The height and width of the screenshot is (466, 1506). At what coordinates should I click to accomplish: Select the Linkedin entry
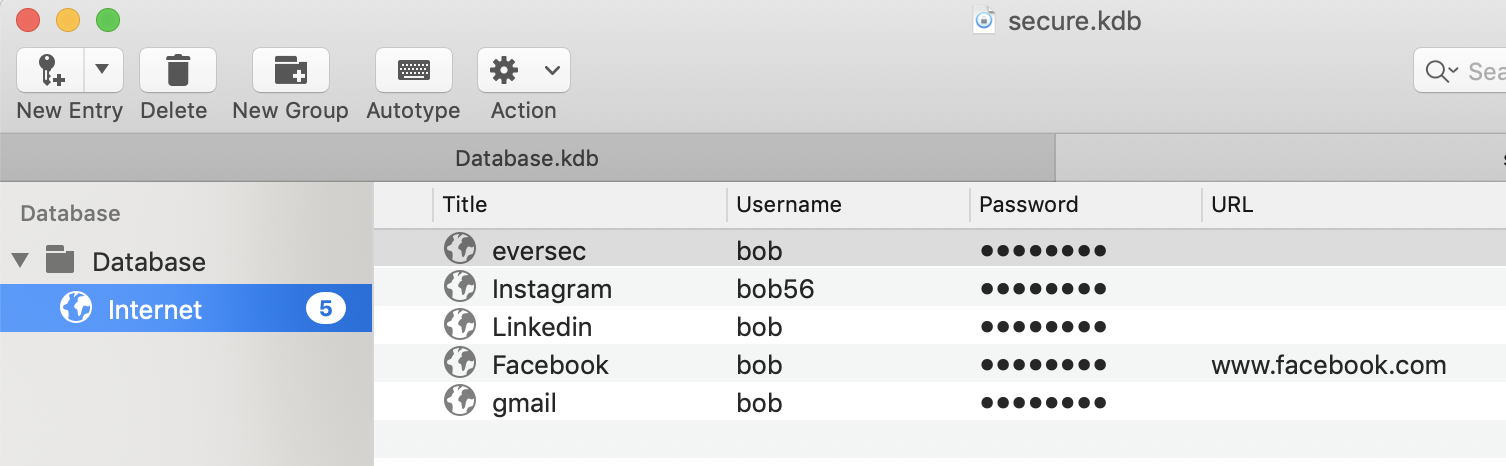(940, 326)
